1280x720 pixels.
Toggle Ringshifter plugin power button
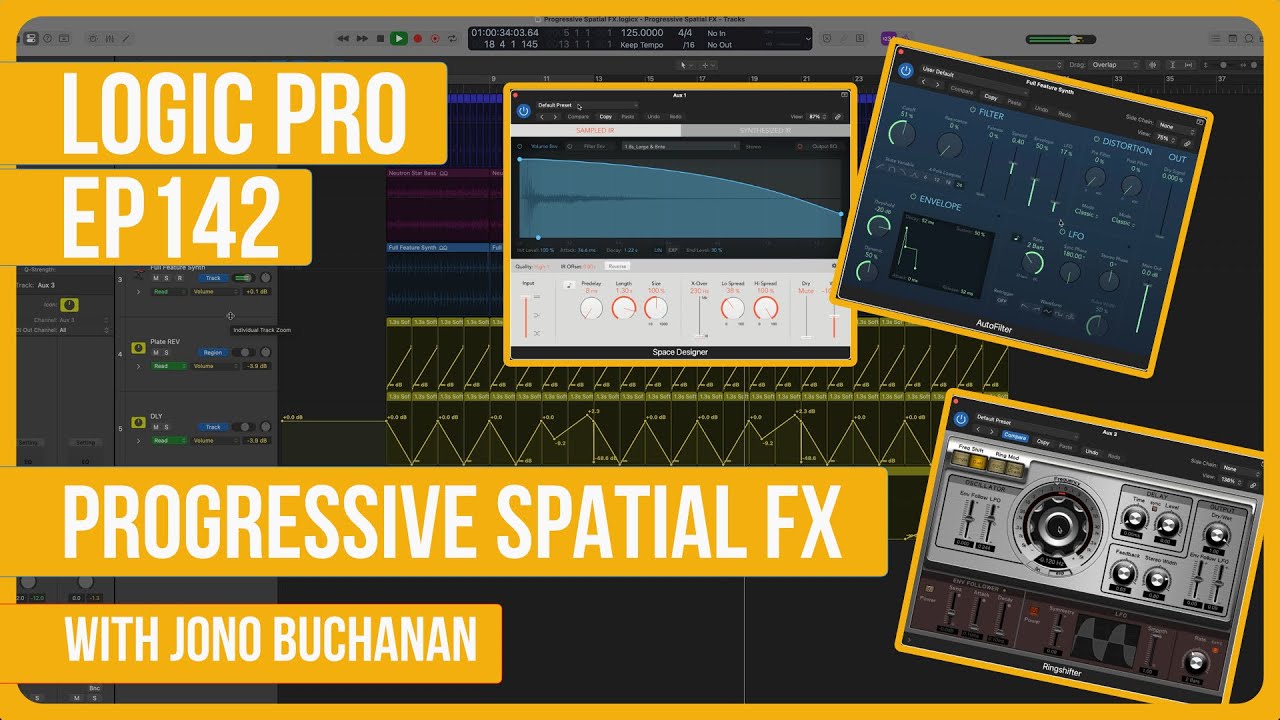click(x=960, y=418)
